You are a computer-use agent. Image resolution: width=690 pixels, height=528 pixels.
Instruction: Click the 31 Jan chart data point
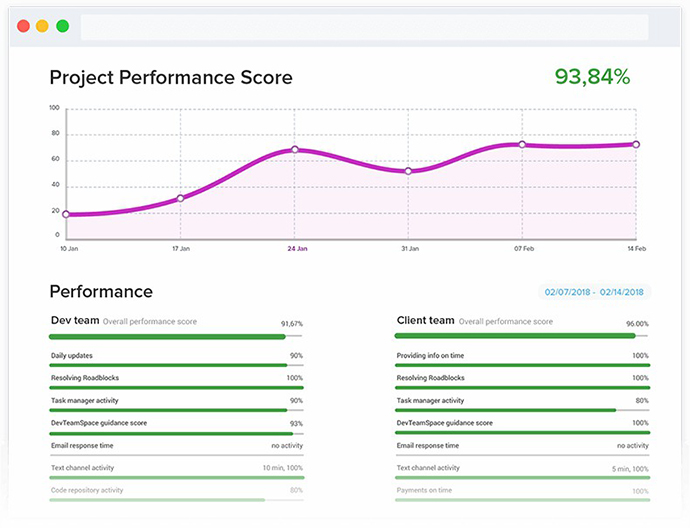click(408, 171)
